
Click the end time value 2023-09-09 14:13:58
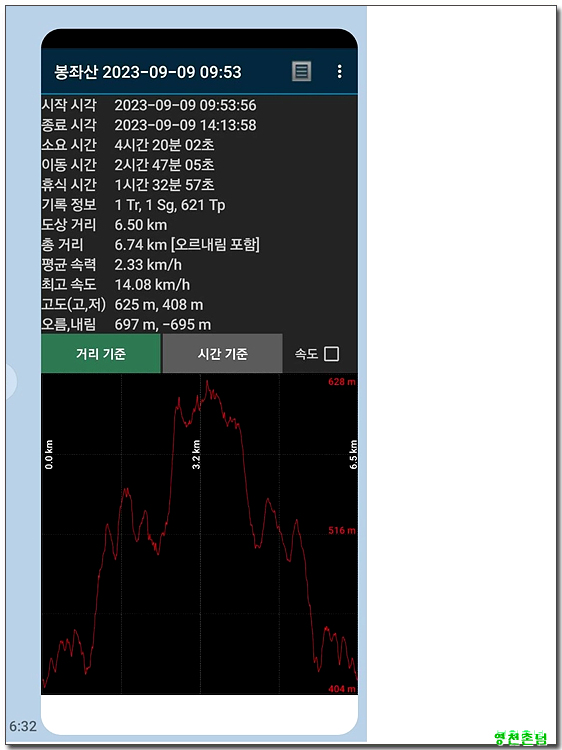click(186, 125)
